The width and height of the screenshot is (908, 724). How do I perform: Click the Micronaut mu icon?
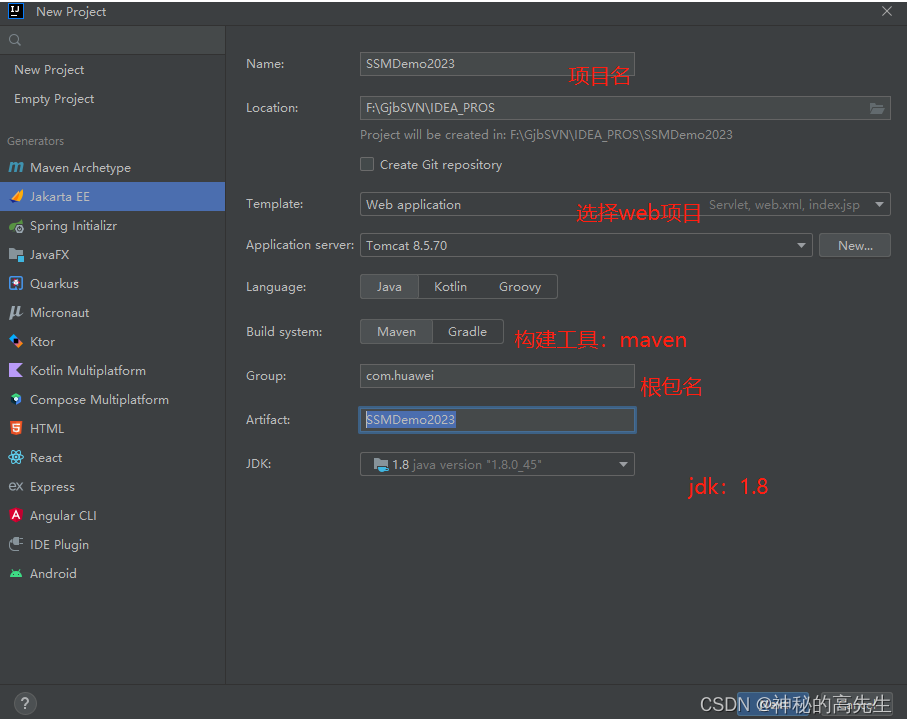click(x=16, y=313)
